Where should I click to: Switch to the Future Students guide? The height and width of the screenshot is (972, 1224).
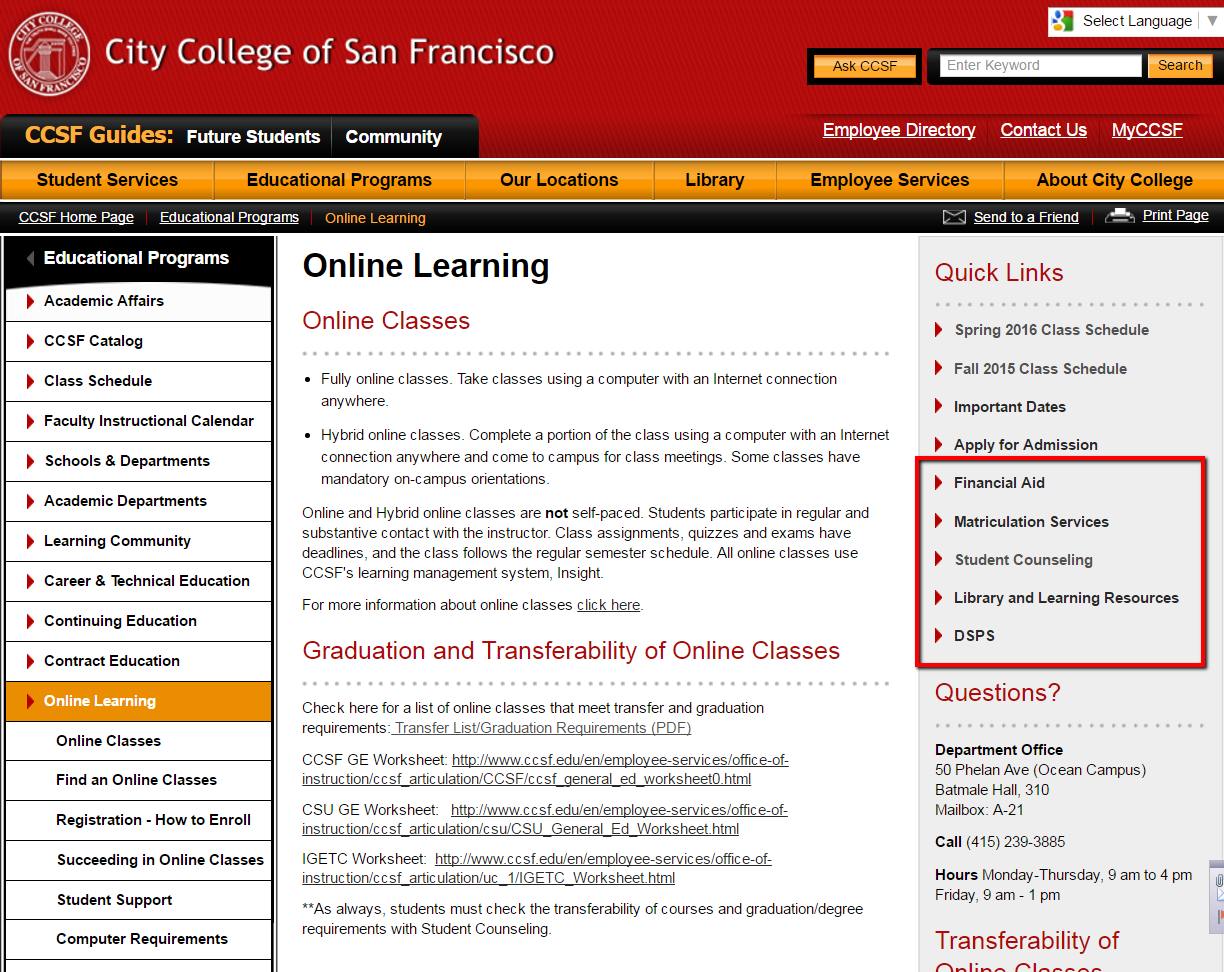[x=253, y=137]
